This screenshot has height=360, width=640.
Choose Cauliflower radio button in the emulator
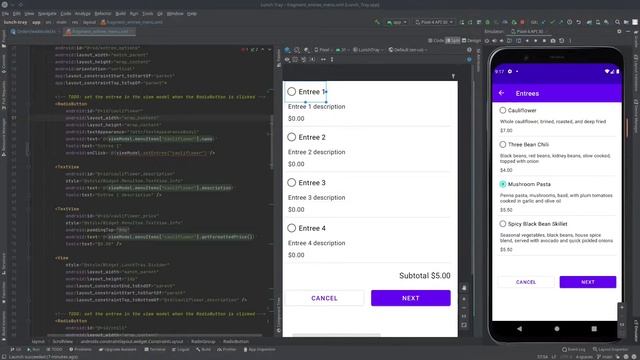502,110
